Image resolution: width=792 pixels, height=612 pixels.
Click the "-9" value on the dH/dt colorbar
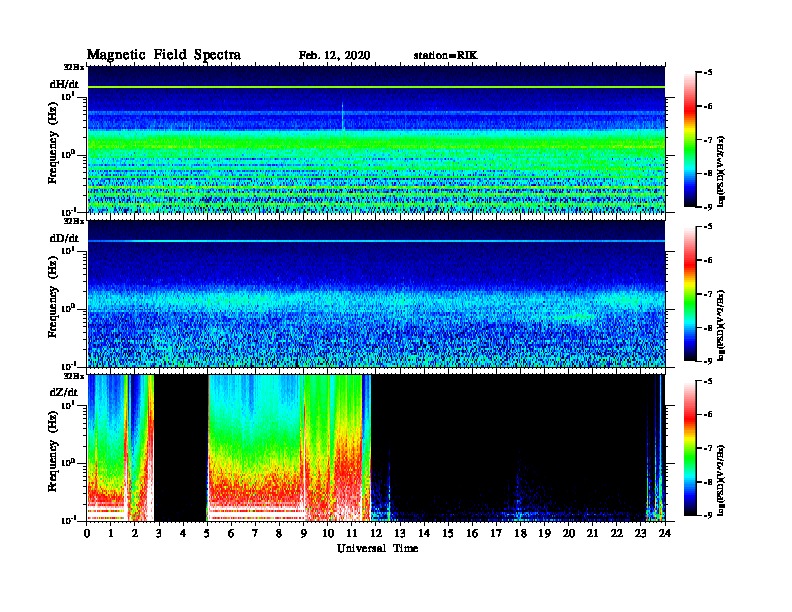708,207
